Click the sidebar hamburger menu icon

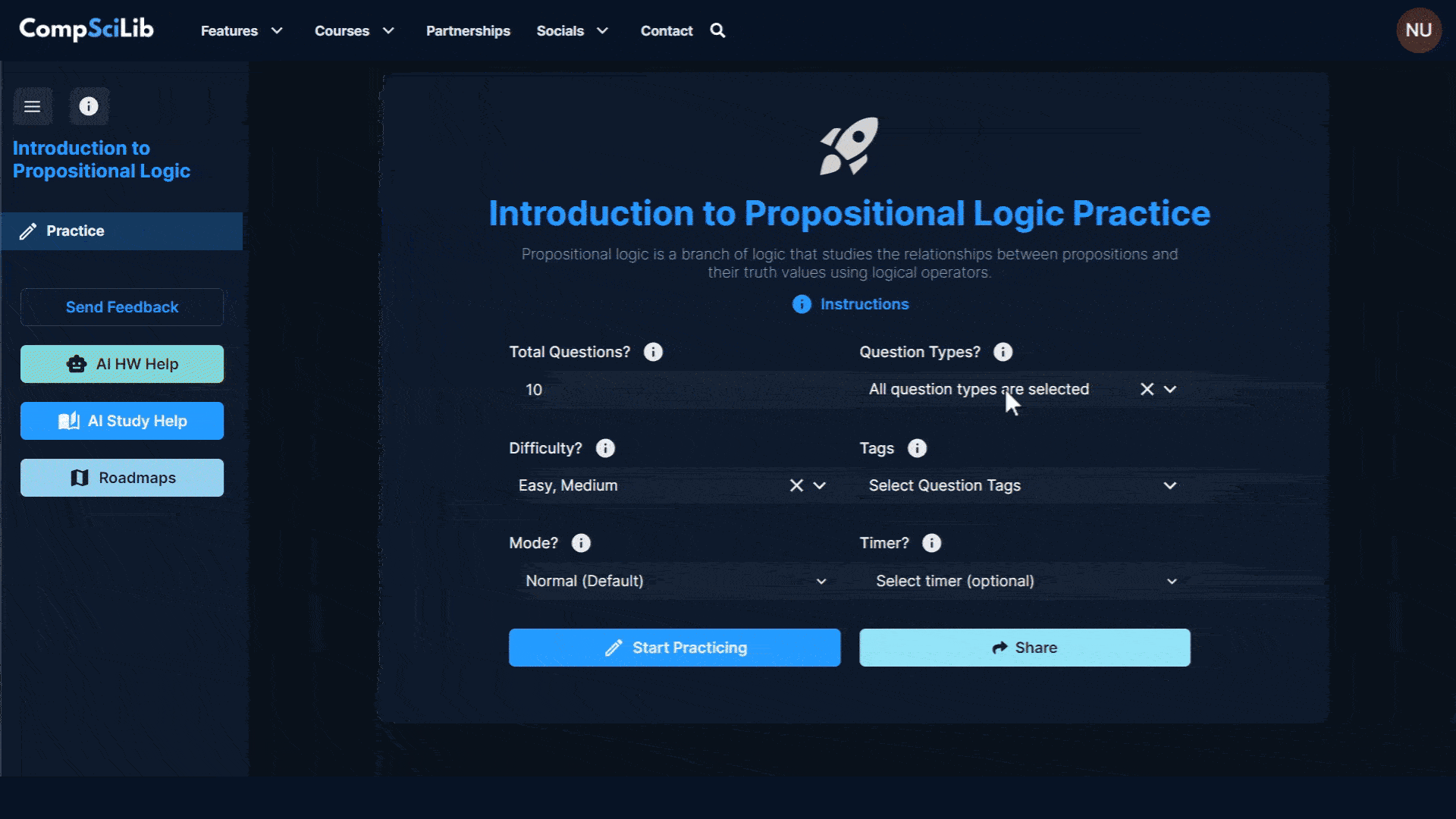coord(32,105)
